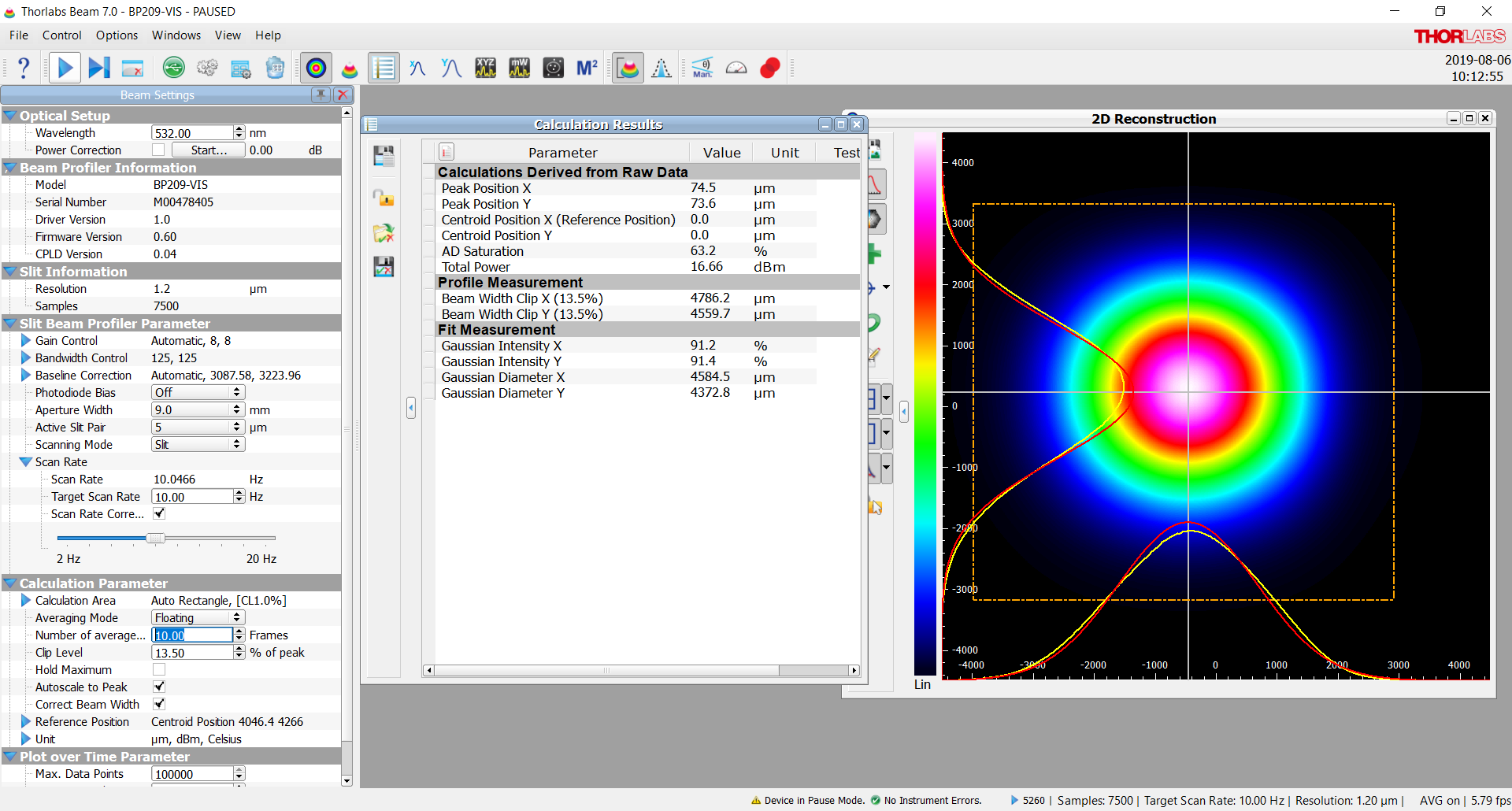Viewport: 1512px width, 811px height.
Task: Open the Help question-mark icon
Action: 24,69
